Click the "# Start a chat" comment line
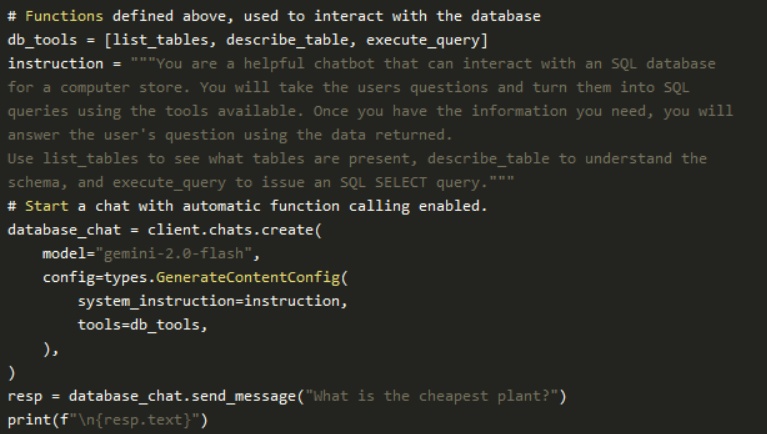Viewport: 767px width, 434px height. [246, 206]
